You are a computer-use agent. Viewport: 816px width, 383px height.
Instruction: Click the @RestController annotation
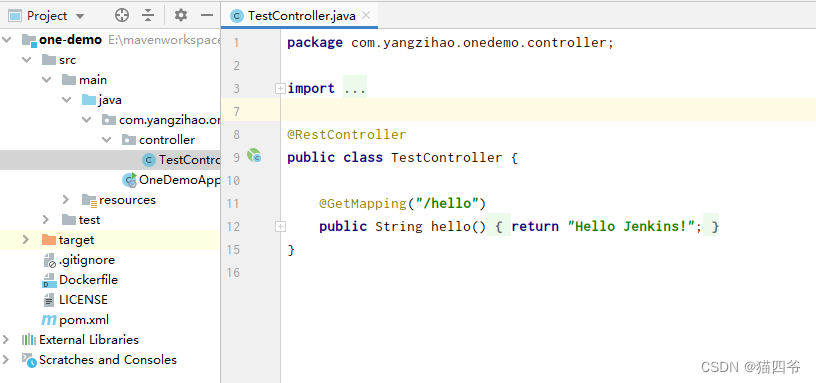pos(347,135)
